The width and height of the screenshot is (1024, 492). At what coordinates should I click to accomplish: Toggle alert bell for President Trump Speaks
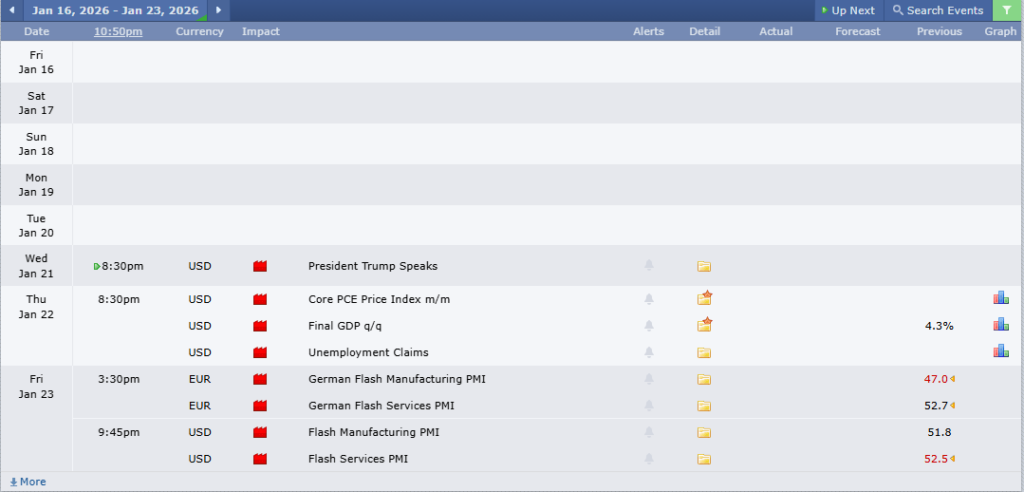point(649,266)
